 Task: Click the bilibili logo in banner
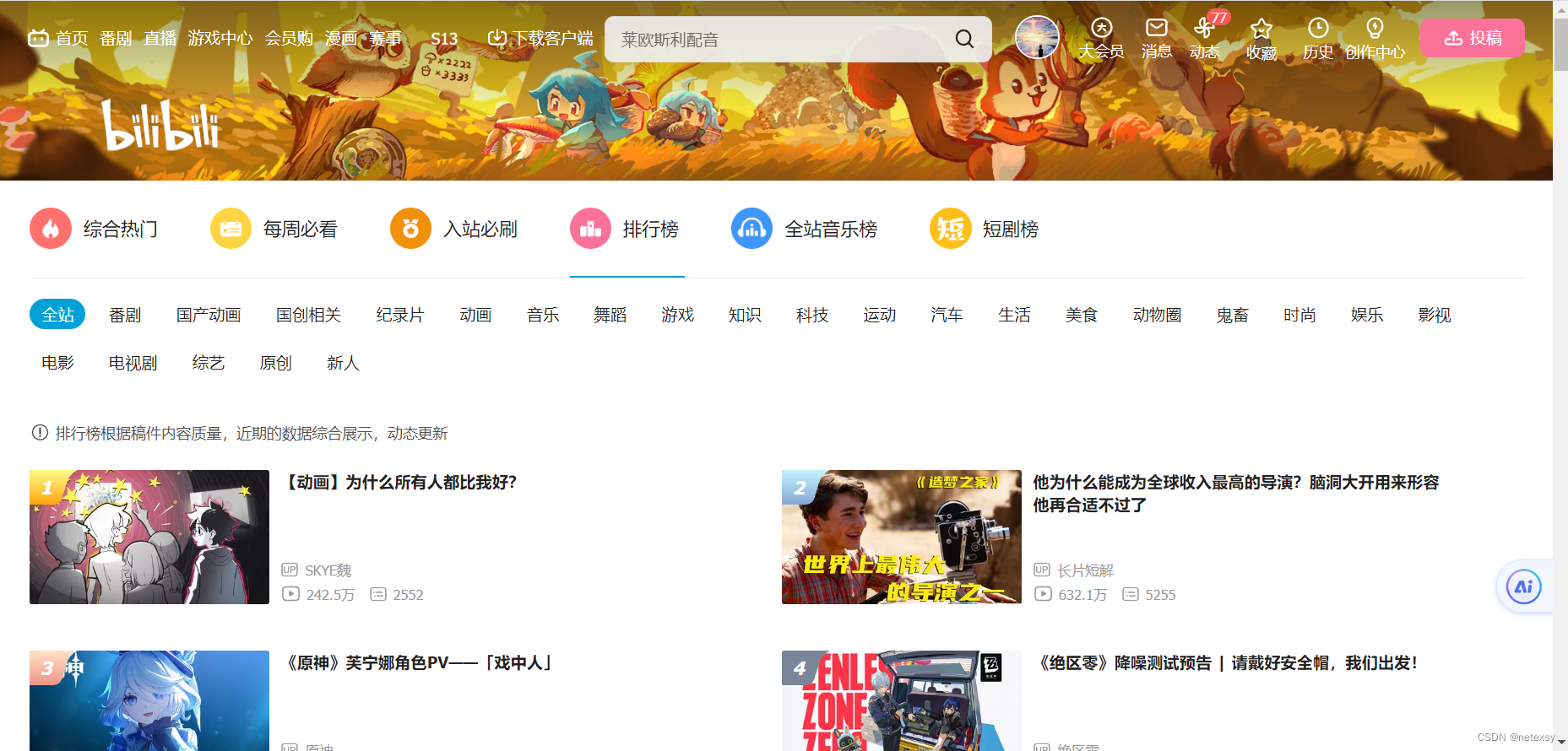pyautogui.click(x=160, y=125)
